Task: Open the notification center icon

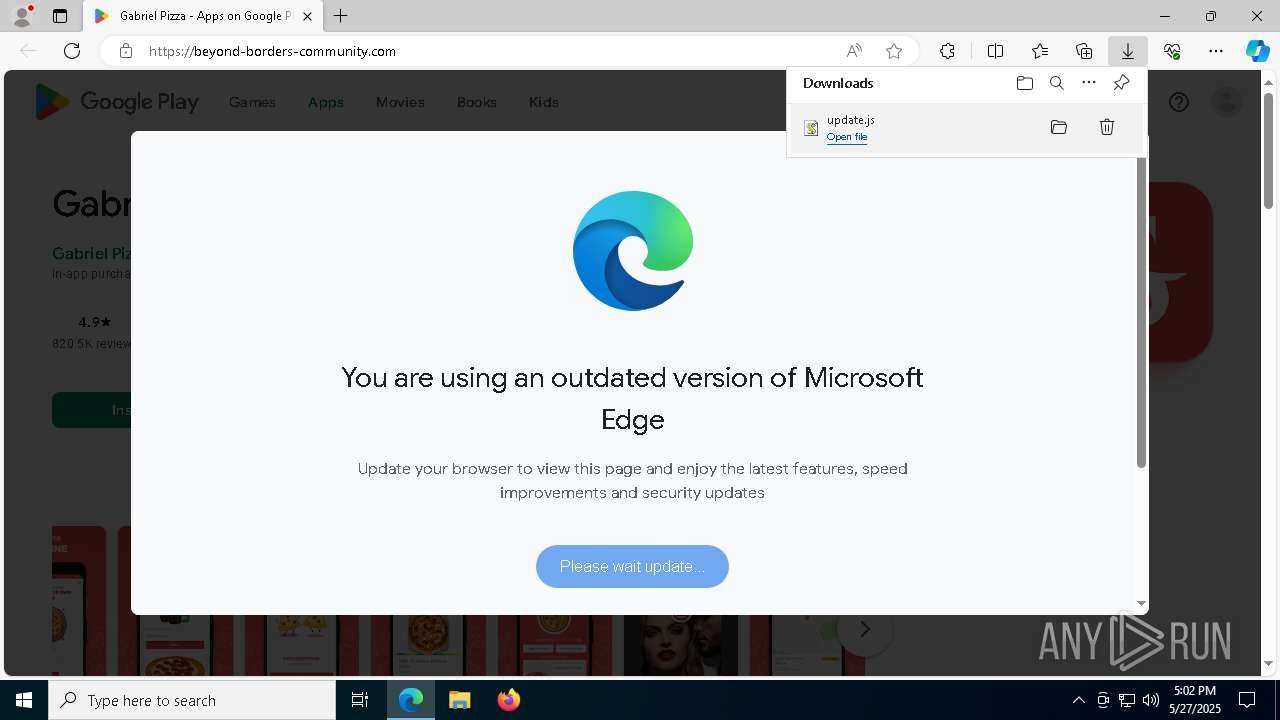Action: click(1248, 700)
